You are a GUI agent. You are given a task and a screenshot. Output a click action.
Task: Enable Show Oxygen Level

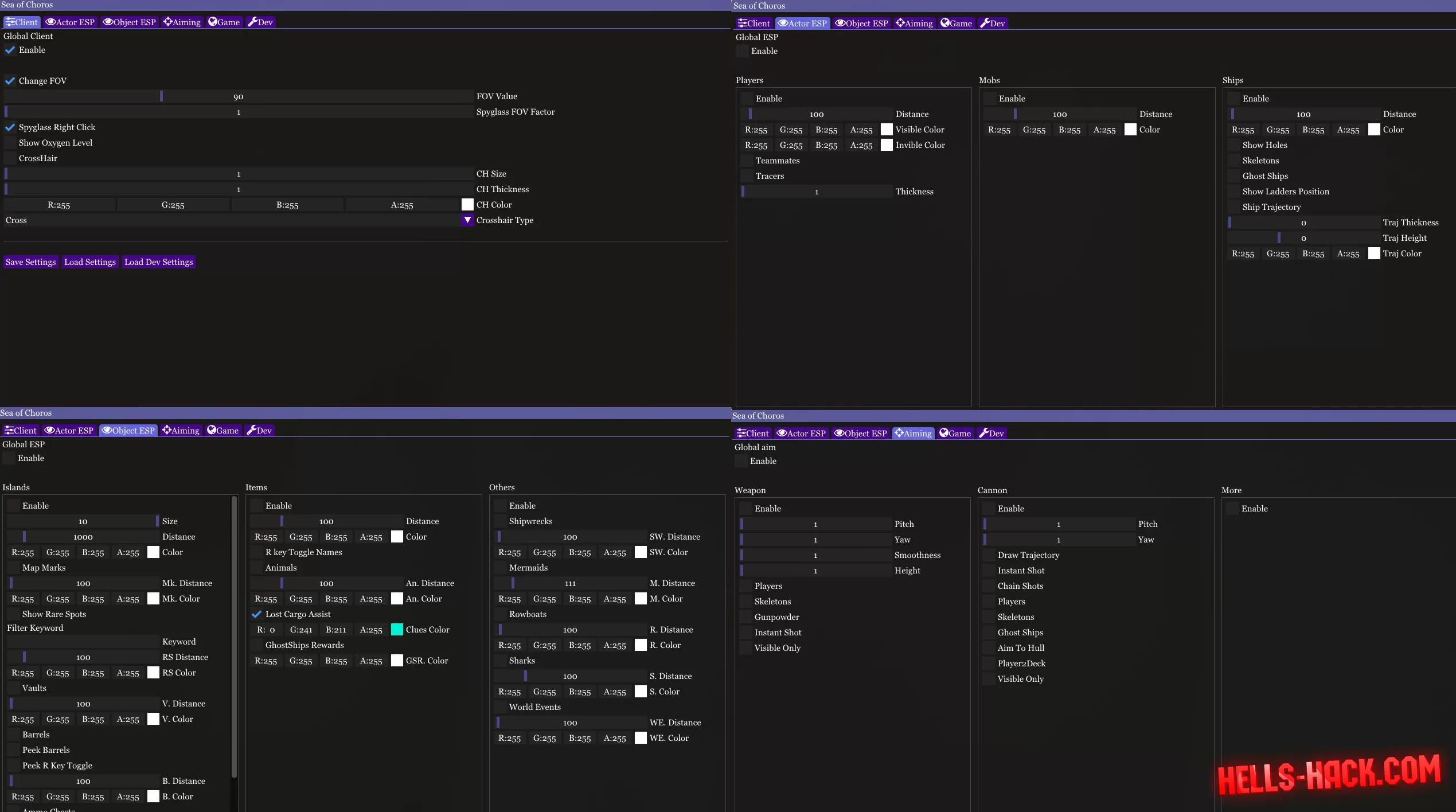(x=10, y=143)
